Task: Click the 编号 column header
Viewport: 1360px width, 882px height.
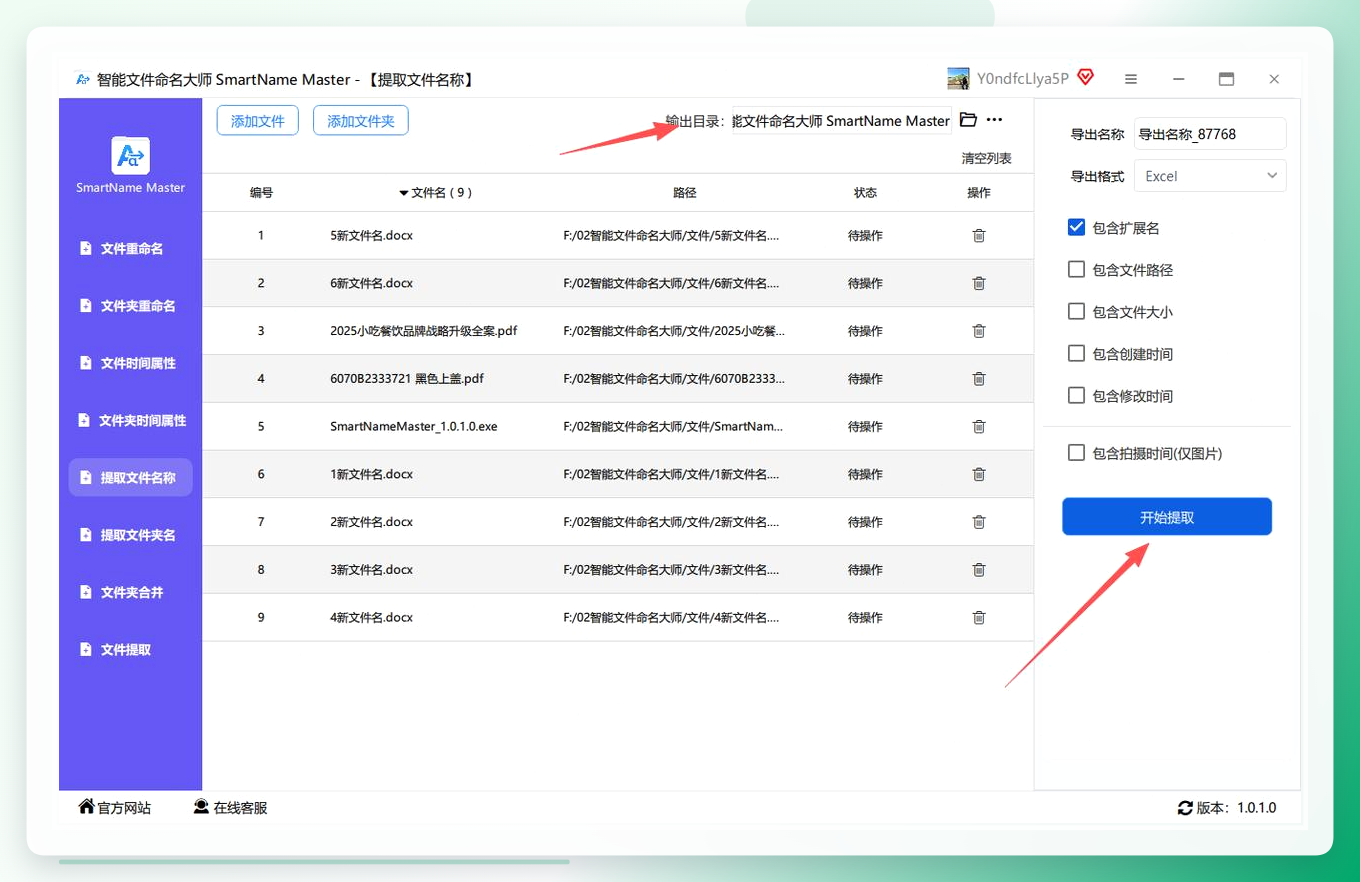Action: (261, 193)
